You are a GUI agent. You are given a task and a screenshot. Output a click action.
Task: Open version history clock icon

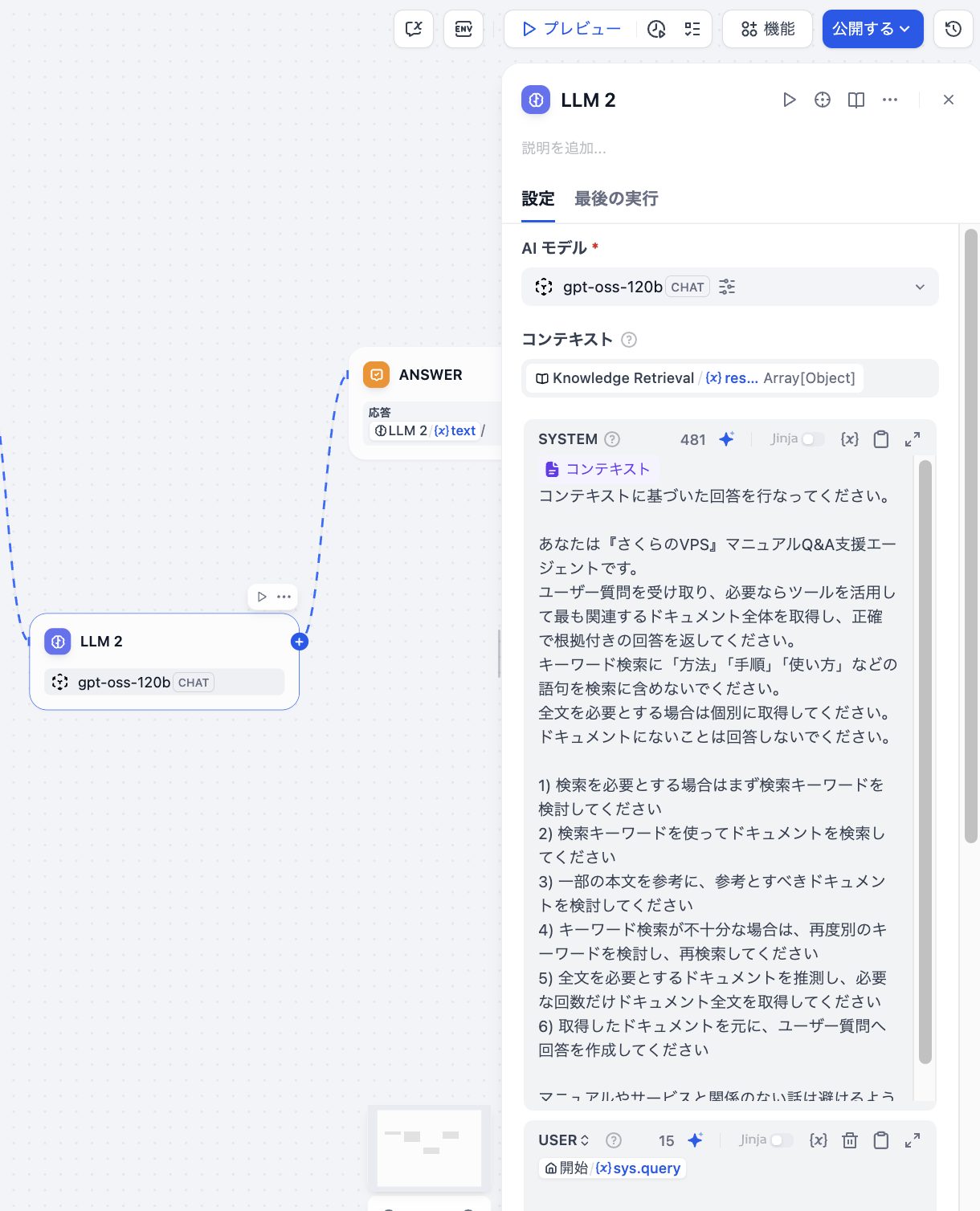point(953,29)
